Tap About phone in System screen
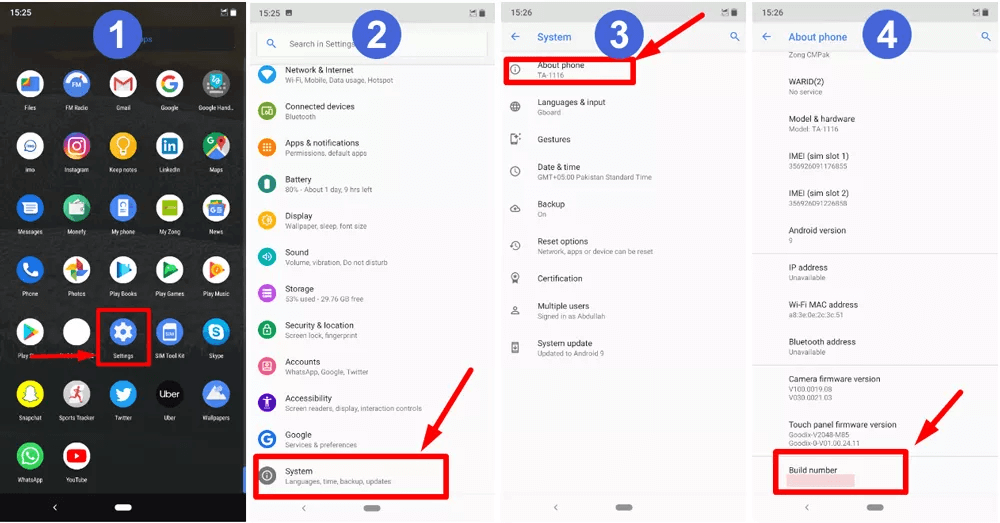 [570, 70]
